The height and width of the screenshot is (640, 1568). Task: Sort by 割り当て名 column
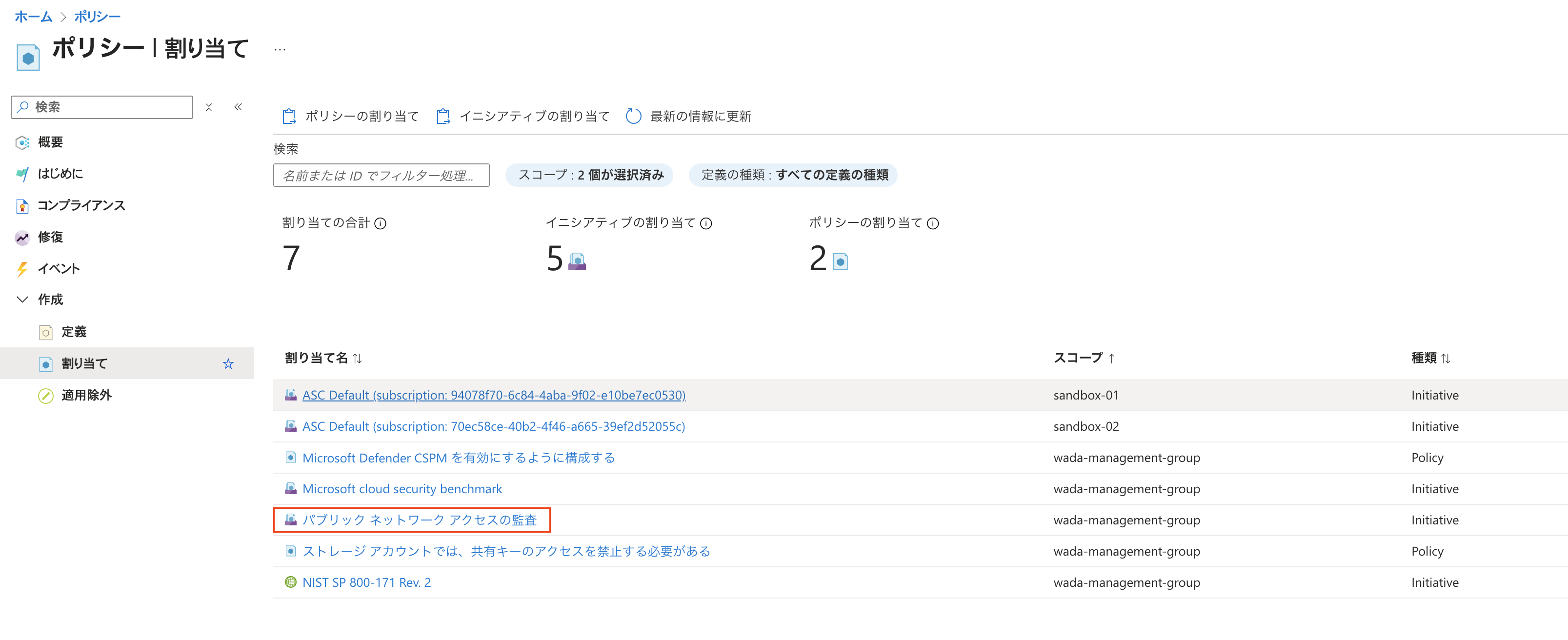click(x=323, y=358)
